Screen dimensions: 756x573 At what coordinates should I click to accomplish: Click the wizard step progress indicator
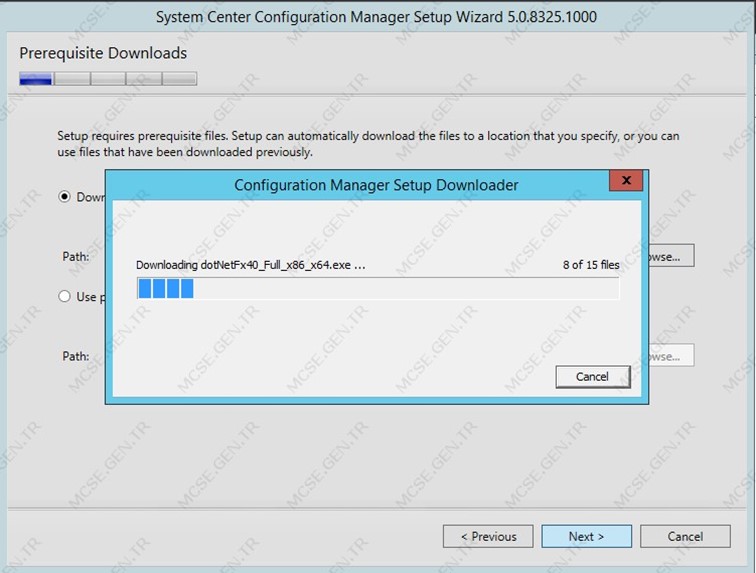click(108, 79)
